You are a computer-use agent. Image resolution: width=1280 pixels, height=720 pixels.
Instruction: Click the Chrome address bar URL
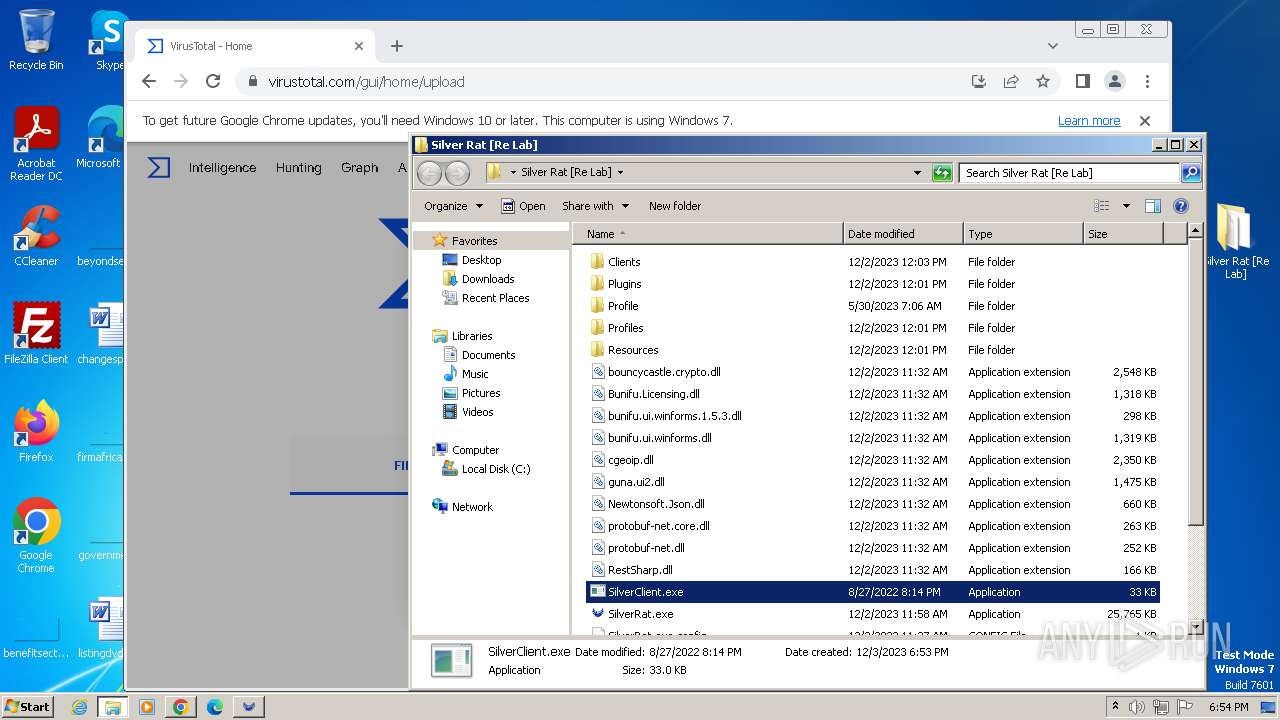pos(366,82)
